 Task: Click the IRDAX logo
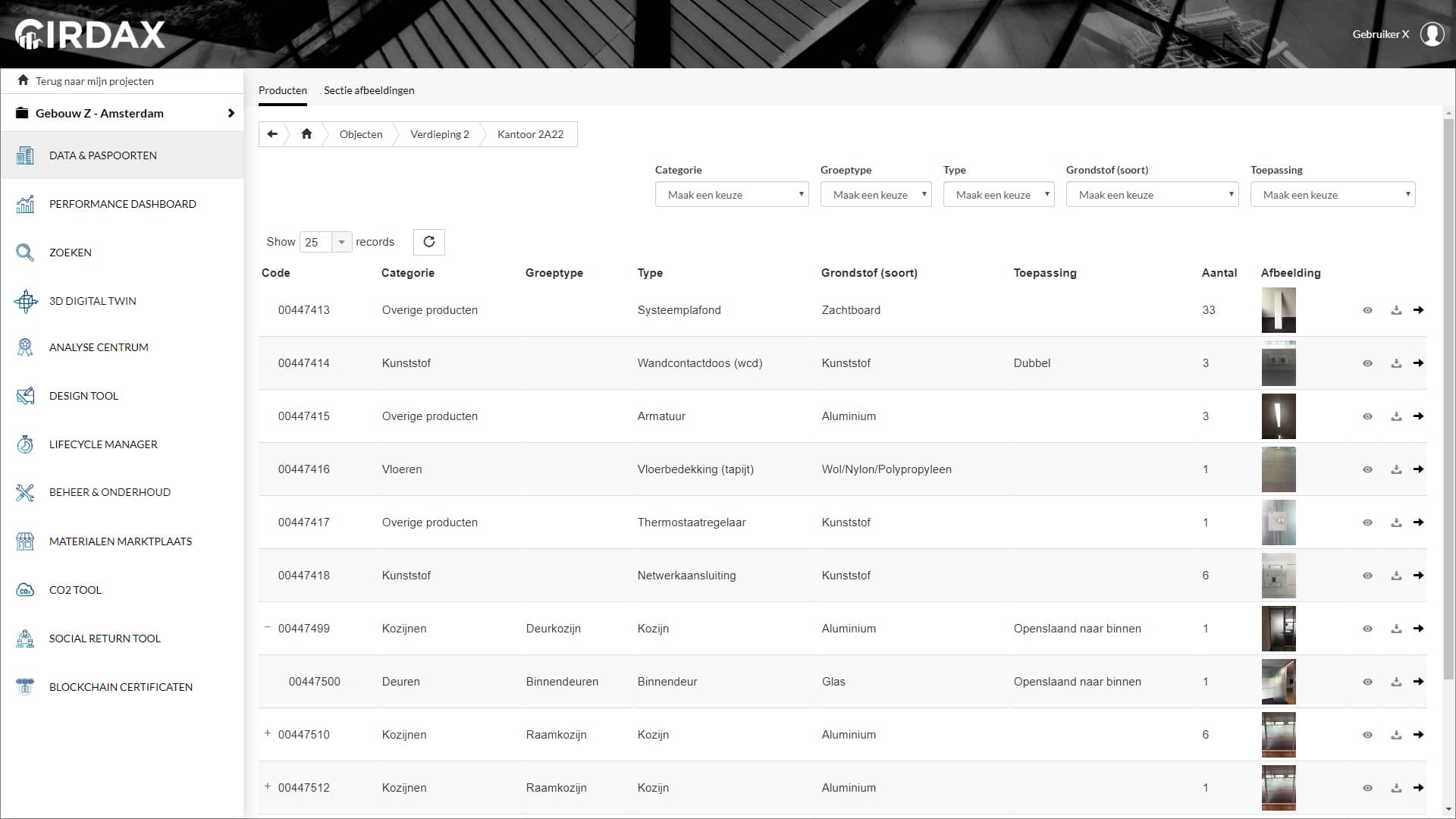(x=90, y=34)
